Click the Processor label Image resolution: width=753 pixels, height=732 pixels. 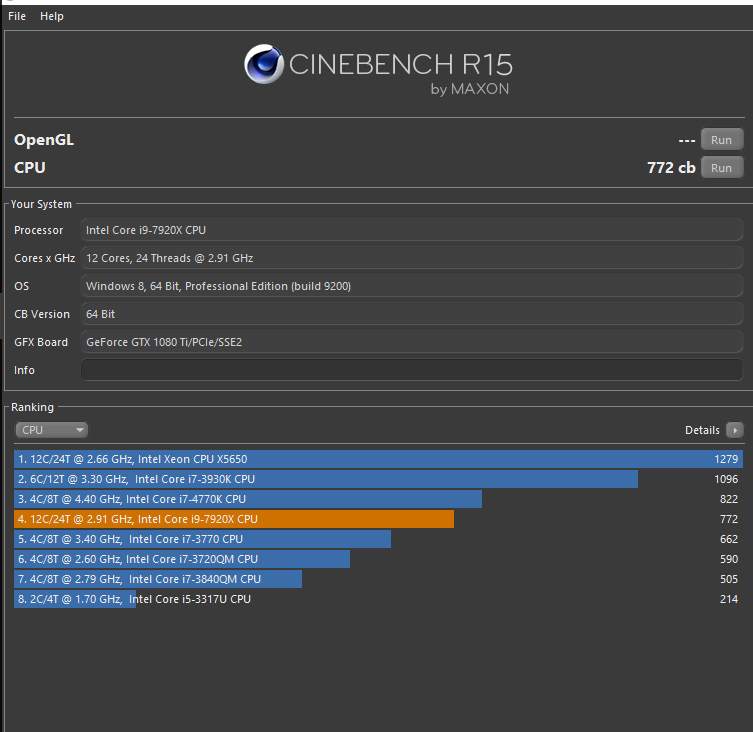click(38, 230)
